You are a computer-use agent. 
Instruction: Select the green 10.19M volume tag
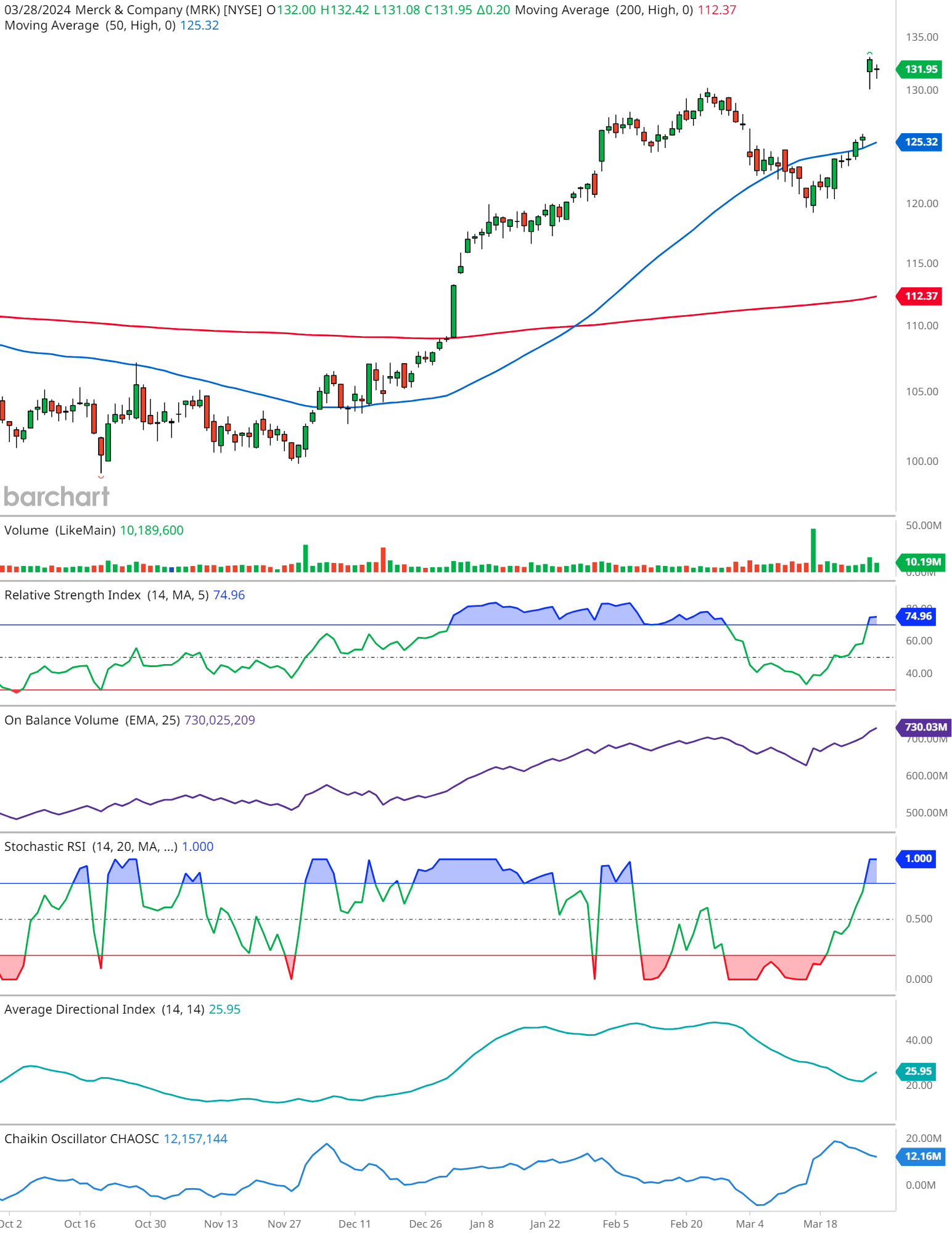coord(921,562)
